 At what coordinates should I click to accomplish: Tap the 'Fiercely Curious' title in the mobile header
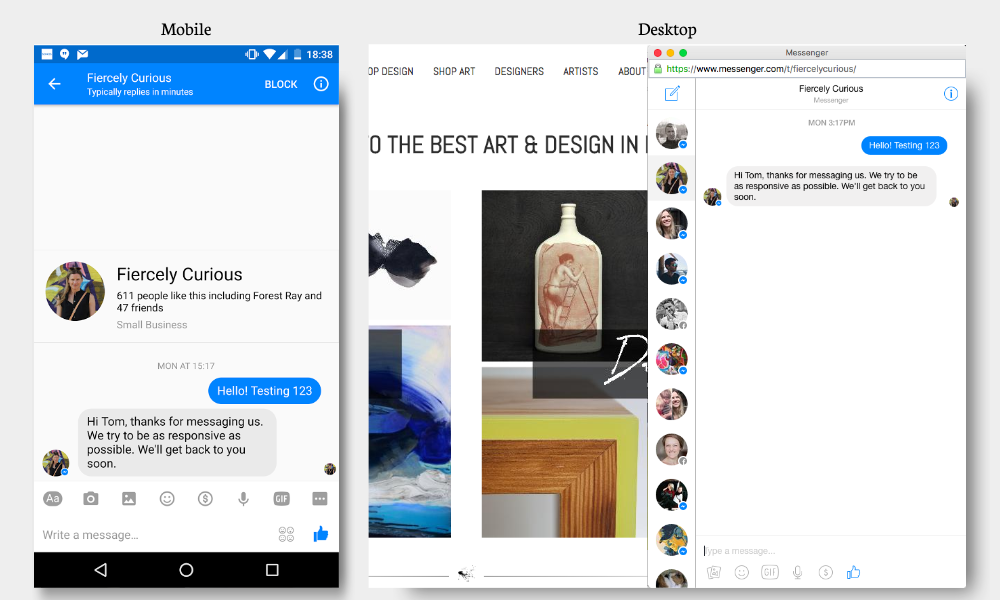pos(129,78)
